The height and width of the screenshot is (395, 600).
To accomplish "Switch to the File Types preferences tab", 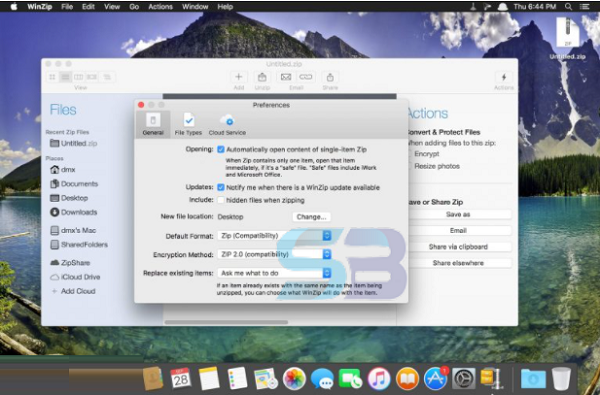I will pos(188,124).
